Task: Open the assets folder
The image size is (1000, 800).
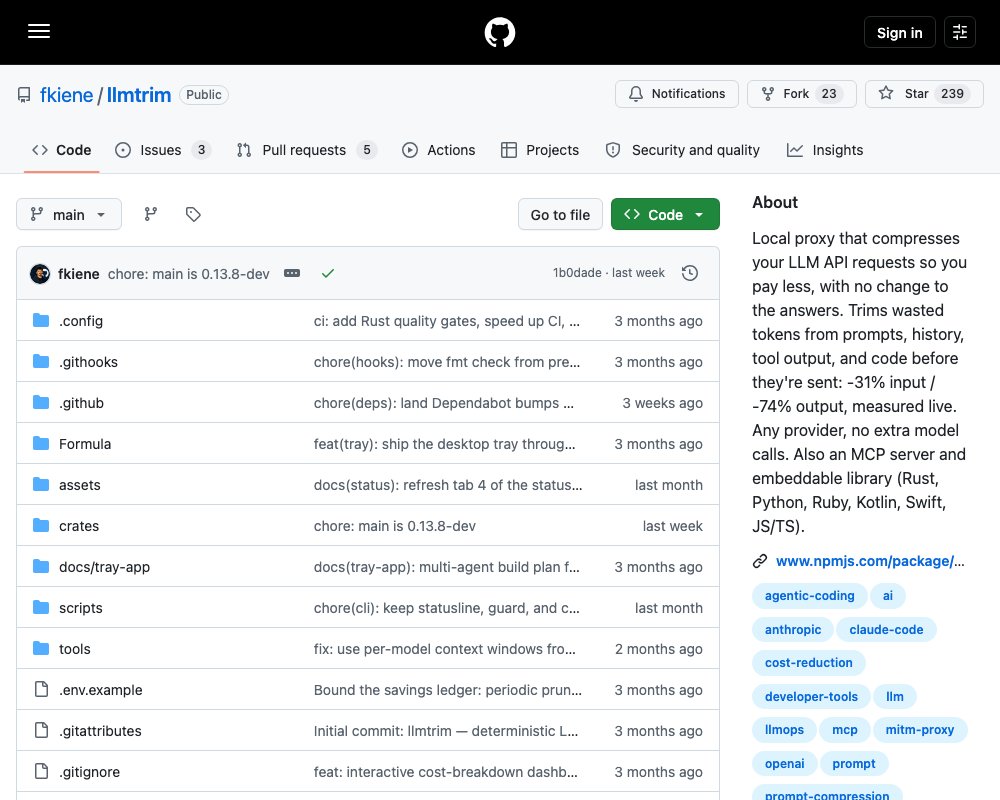Action: (x=80, y=485)
